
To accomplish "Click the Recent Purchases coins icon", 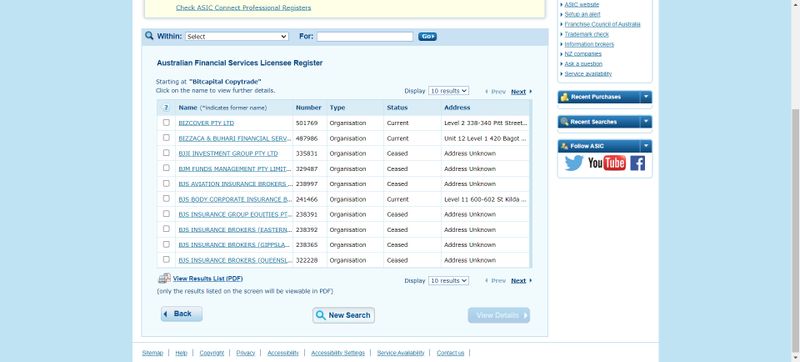I will [564, 97].
